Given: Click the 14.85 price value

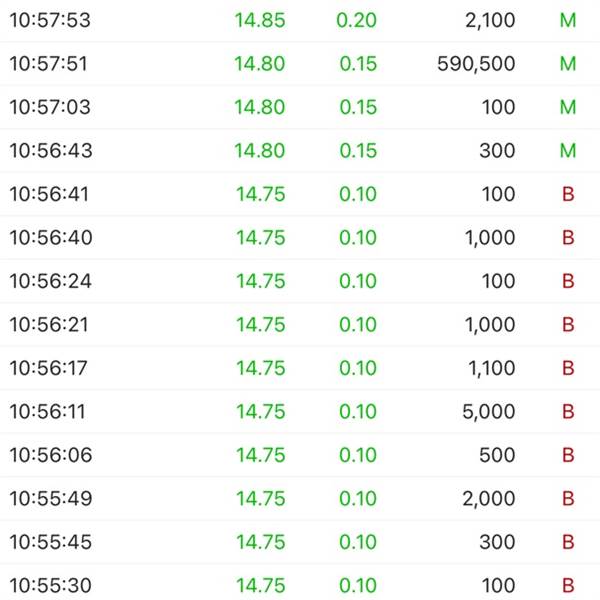Looking at the screenshot, I should 260,21.
